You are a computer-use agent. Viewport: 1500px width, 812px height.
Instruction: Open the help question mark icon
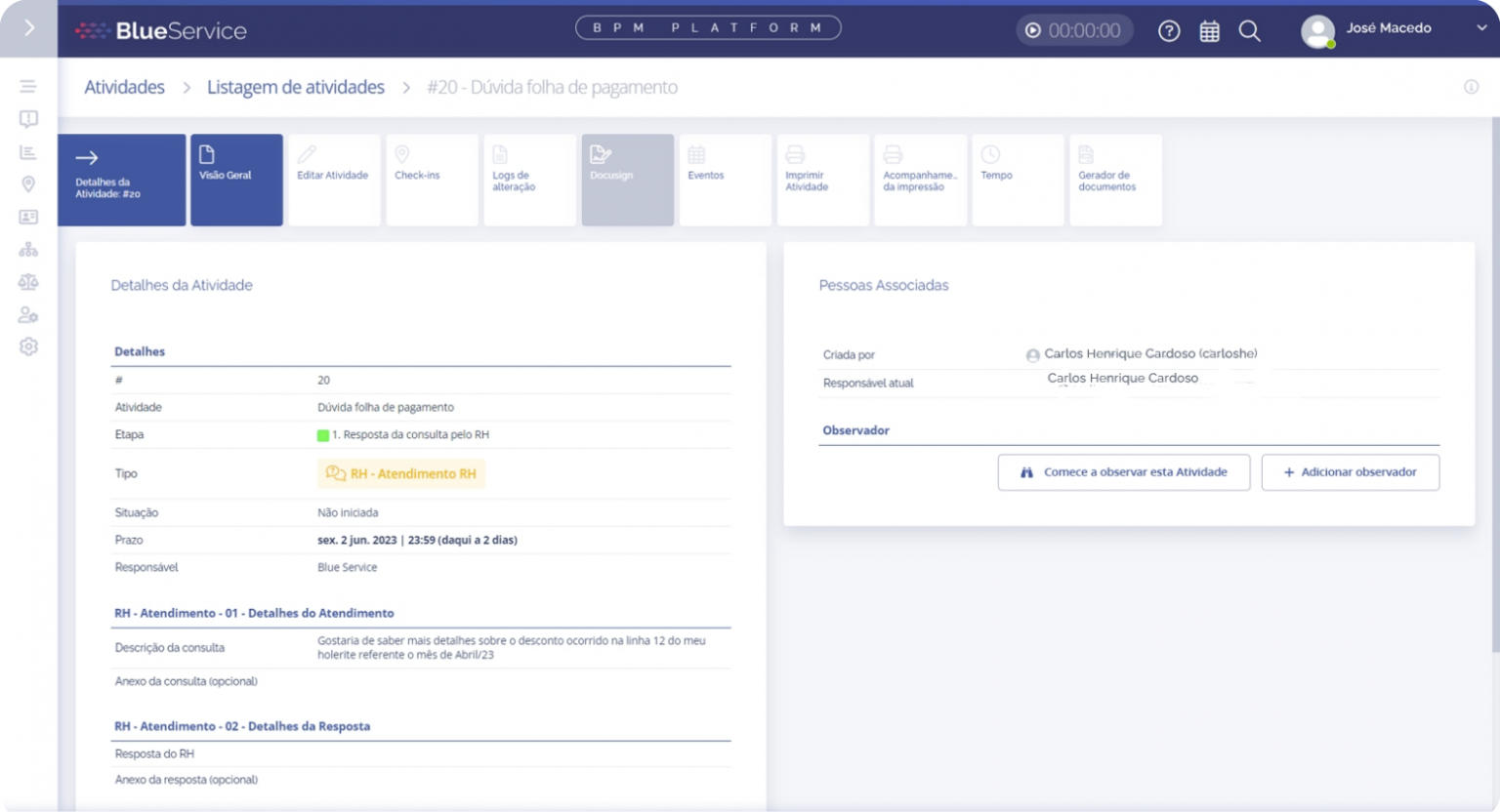(1169, 31)
